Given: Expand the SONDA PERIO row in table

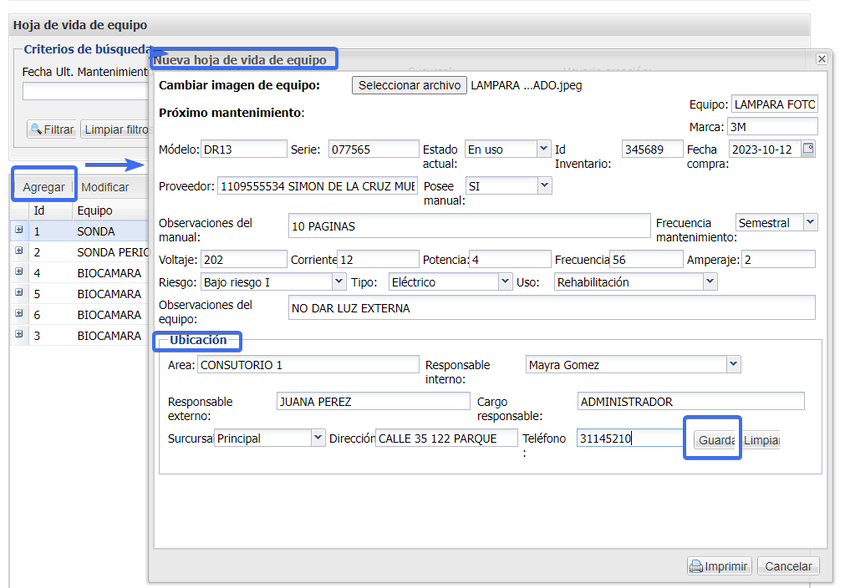Looking at the screenshot, I should pos(19,252).
